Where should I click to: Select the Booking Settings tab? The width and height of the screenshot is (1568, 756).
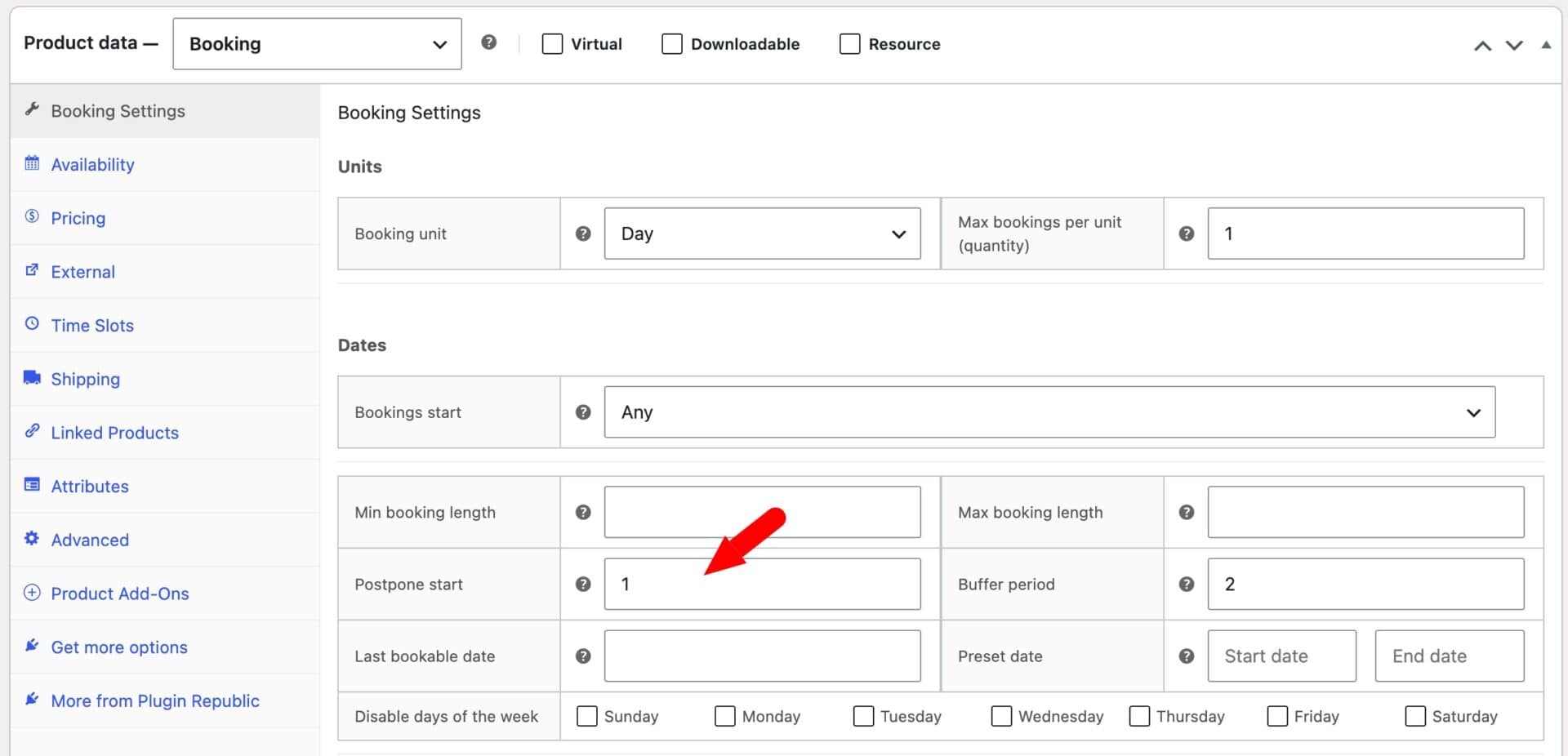[165, 111]
